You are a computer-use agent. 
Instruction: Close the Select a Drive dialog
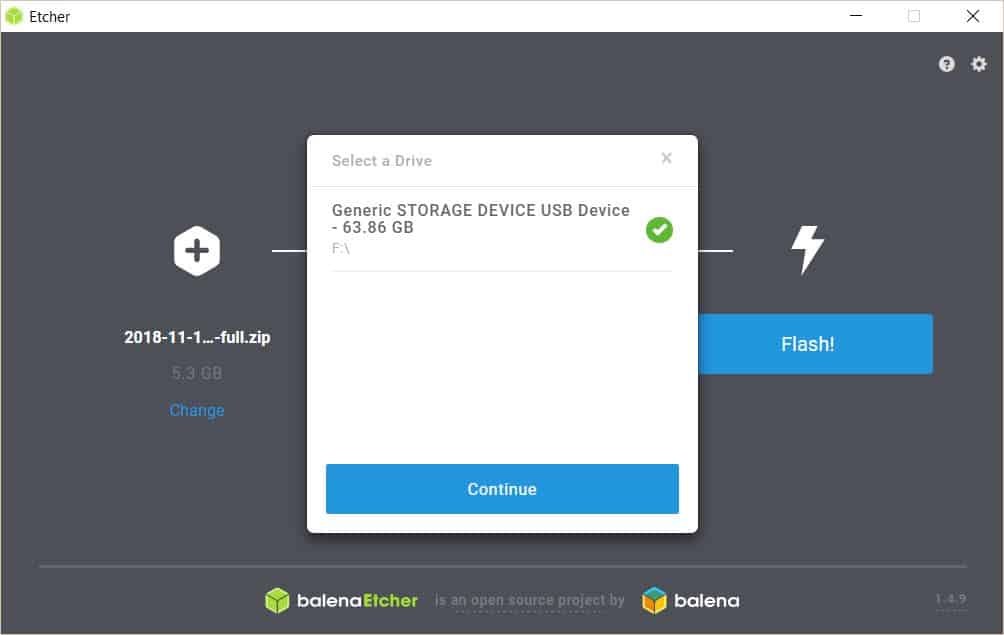(666, 158)
